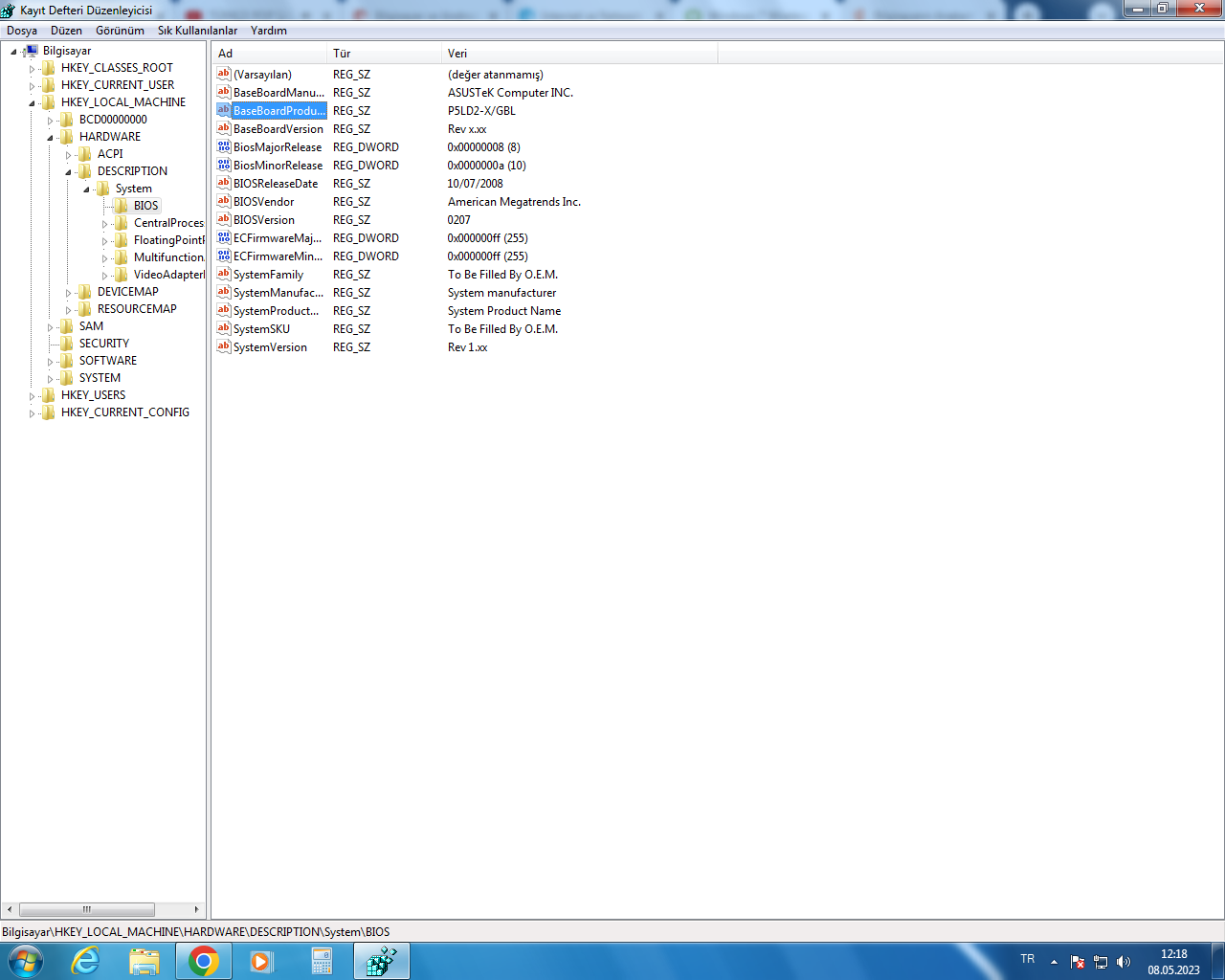Select the SAM folder icon
Image resolution: width=1225 pixels, height=980 pixels.
point(67,326)
